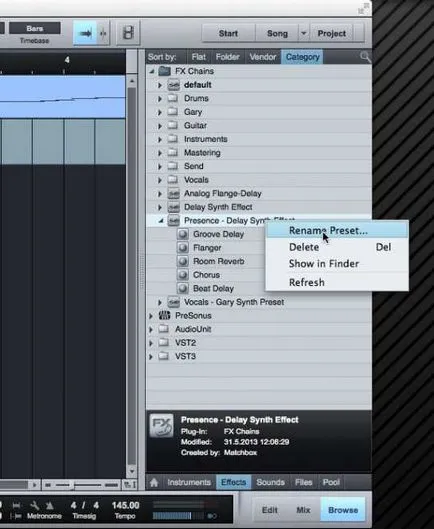Sort browser by Vendor
The image size is (434, 529).
tap(263, 57)
